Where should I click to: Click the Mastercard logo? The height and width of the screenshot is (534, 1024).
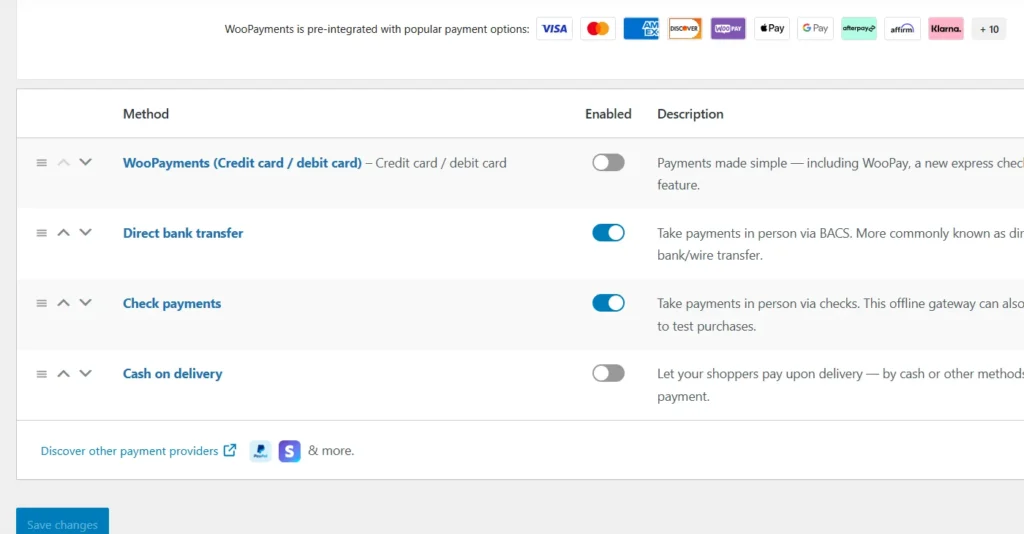(x=598, y=29)
